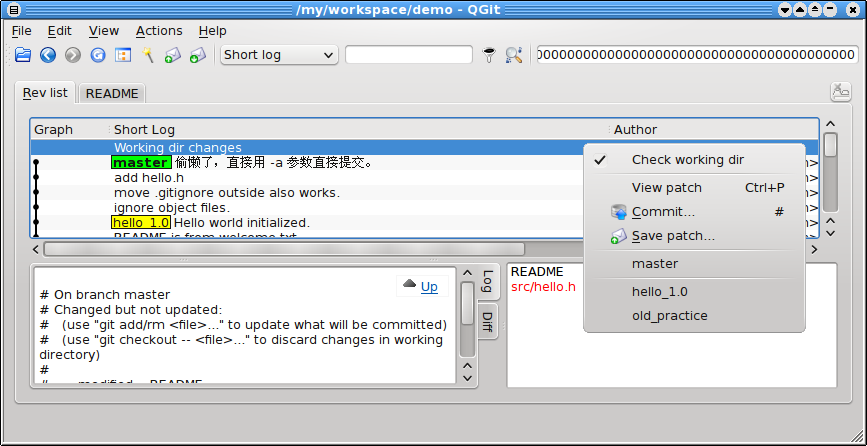This screenshot has width=867, height=446.
Task: Open the Actions menu
Action: (159, 31)
